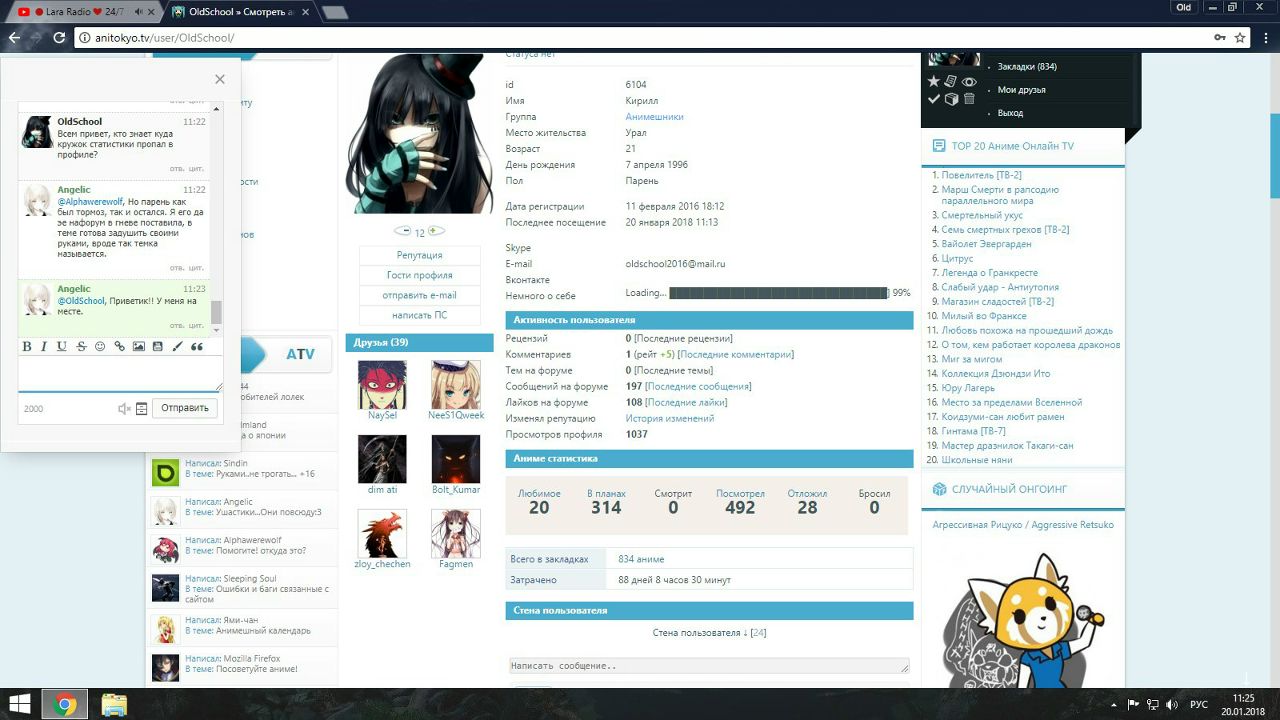Click the trash bin icon in user panel
Screen dimensions: 1280x720
point(969,99)
